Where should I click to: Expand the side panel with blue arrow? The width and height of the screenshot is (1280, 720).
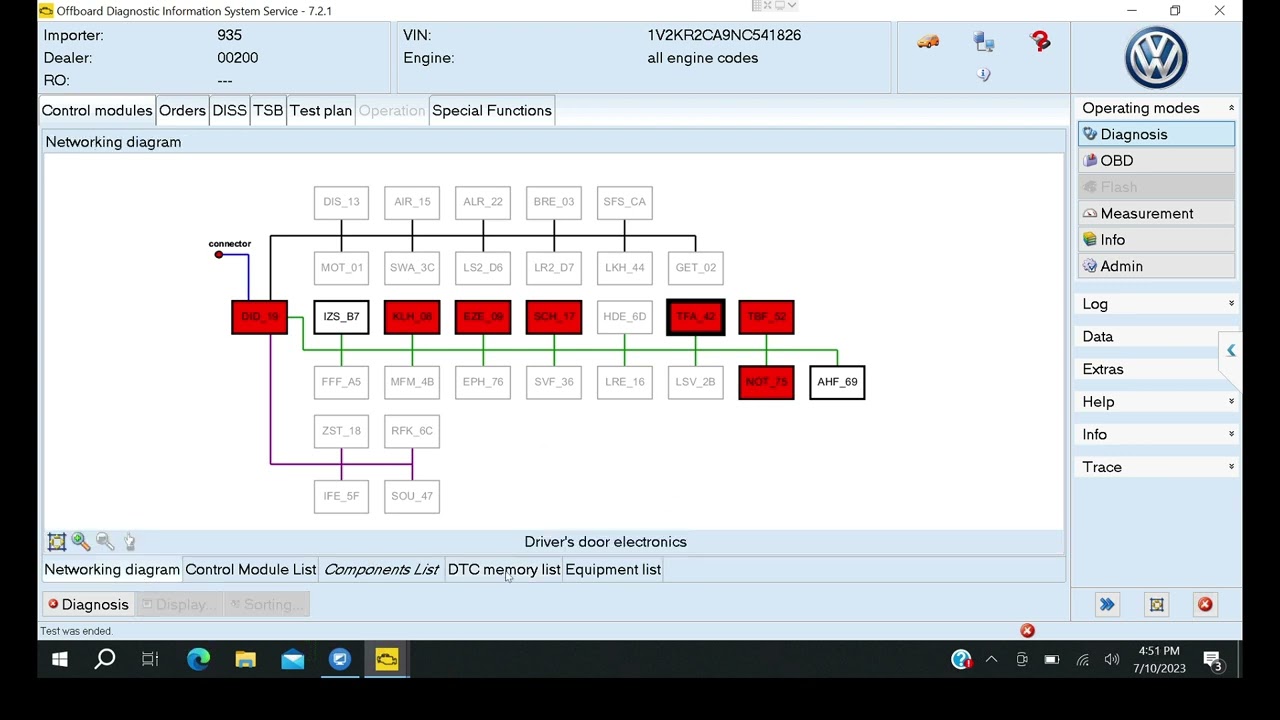click(x=1231, y=350)
